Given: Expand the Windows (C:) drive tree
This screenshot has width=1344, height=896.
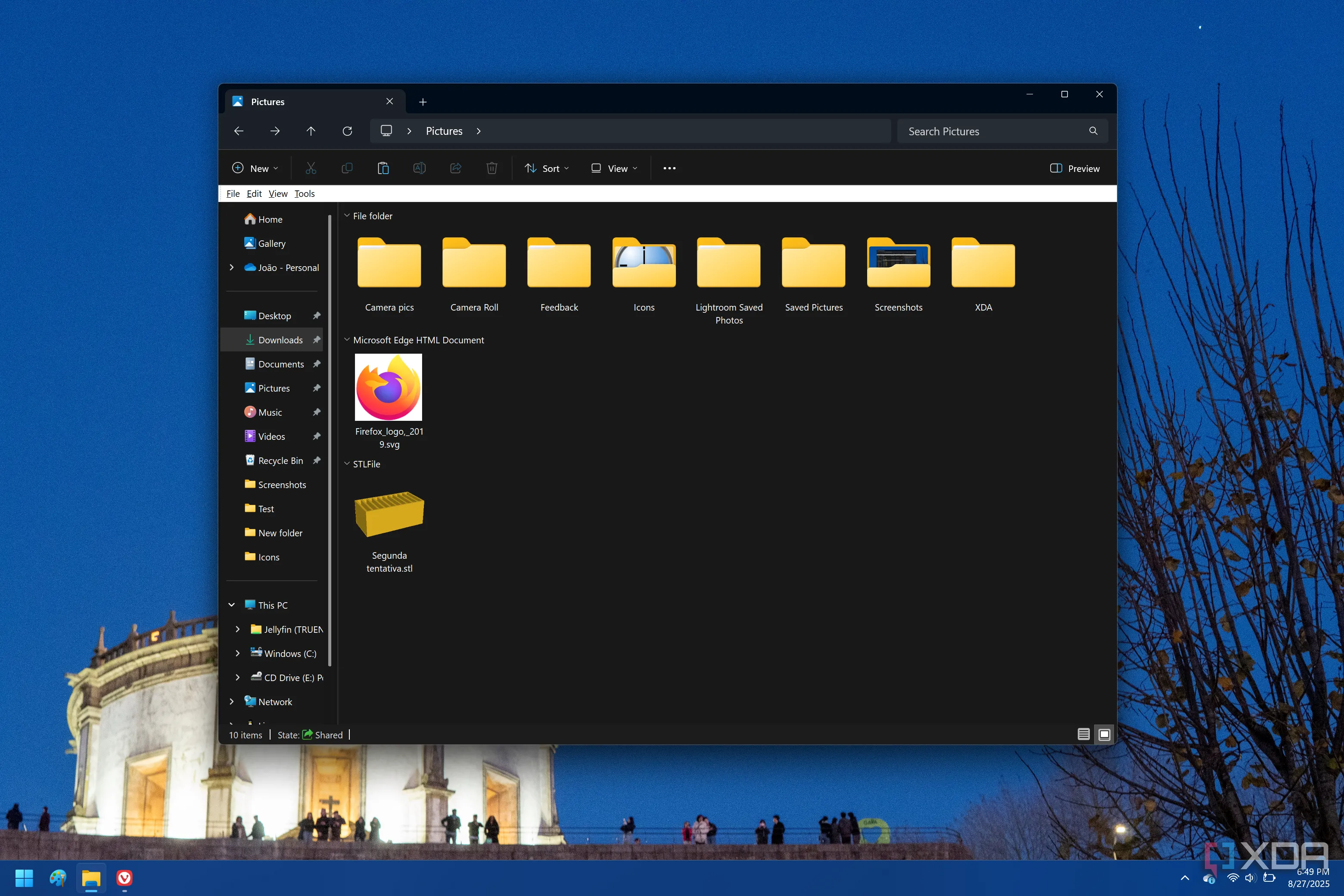Looking at the screenshot, I should tap(238, 653).
